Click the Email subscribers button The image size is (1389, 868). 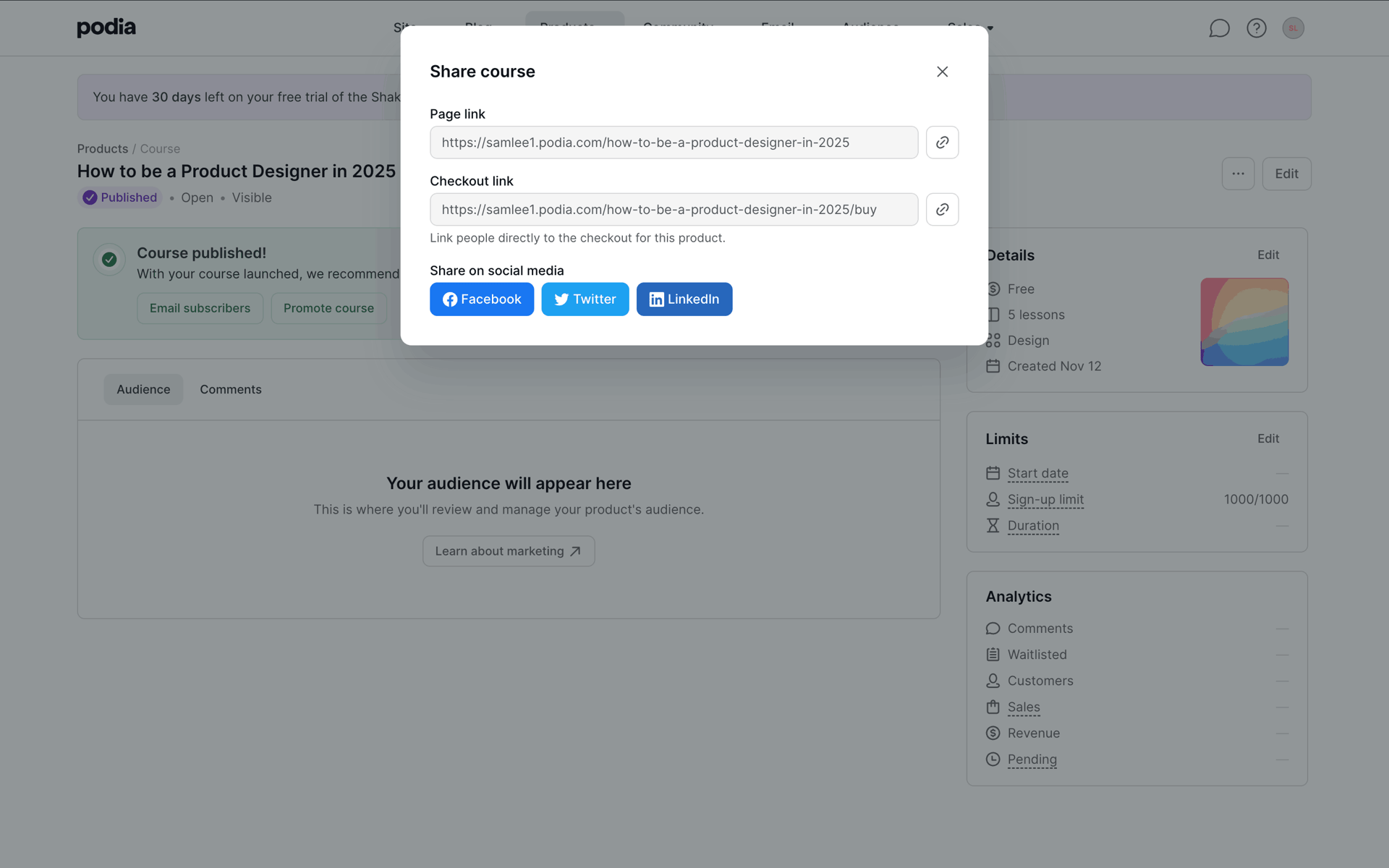[x=200, y=308]
